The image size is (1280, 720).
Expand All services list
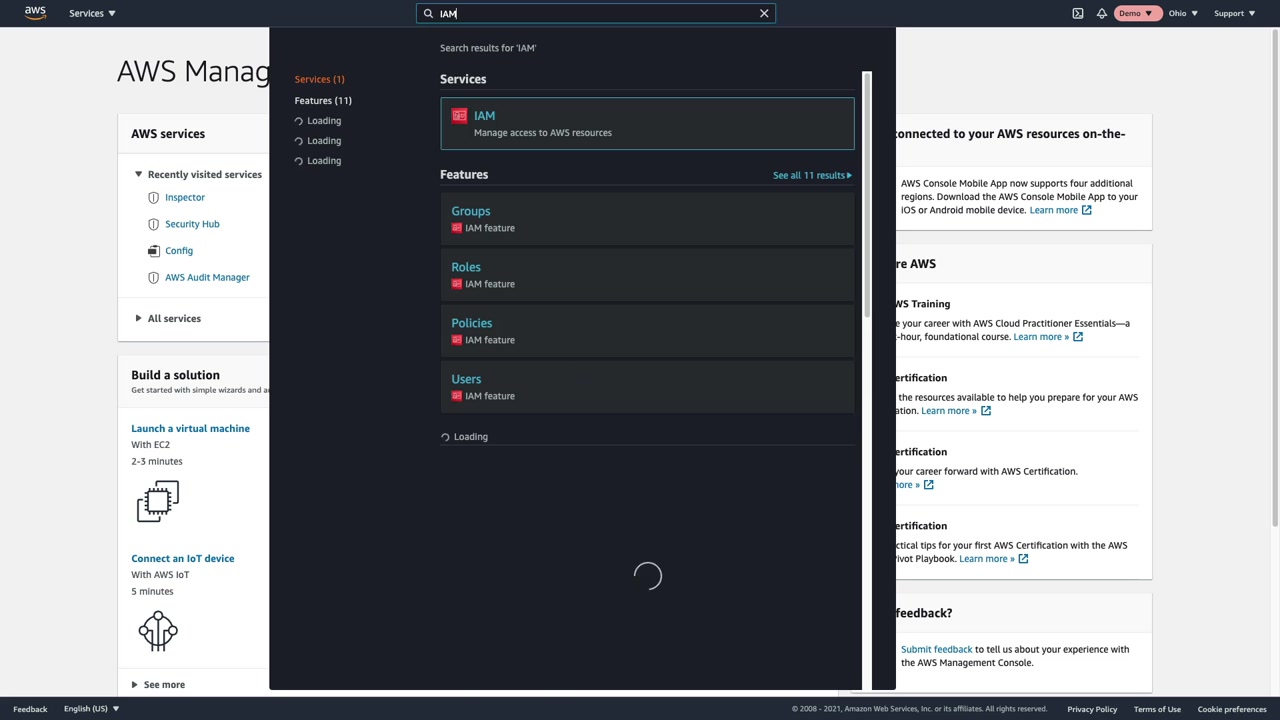click(x=167, y=318)
